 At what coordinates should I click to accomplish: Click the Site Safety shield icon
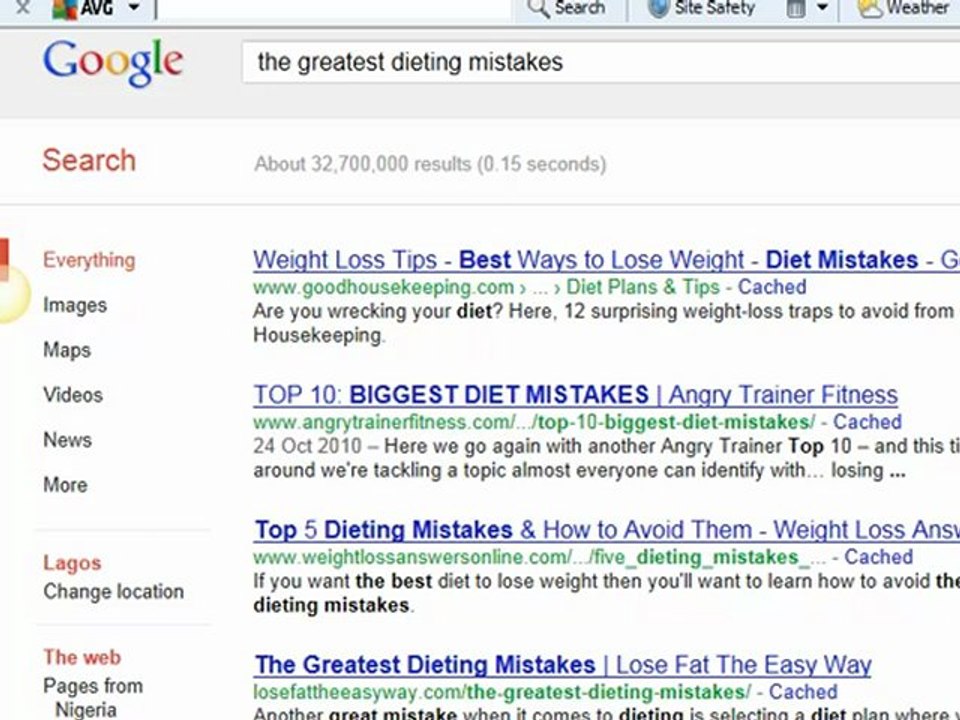point(658,8)
